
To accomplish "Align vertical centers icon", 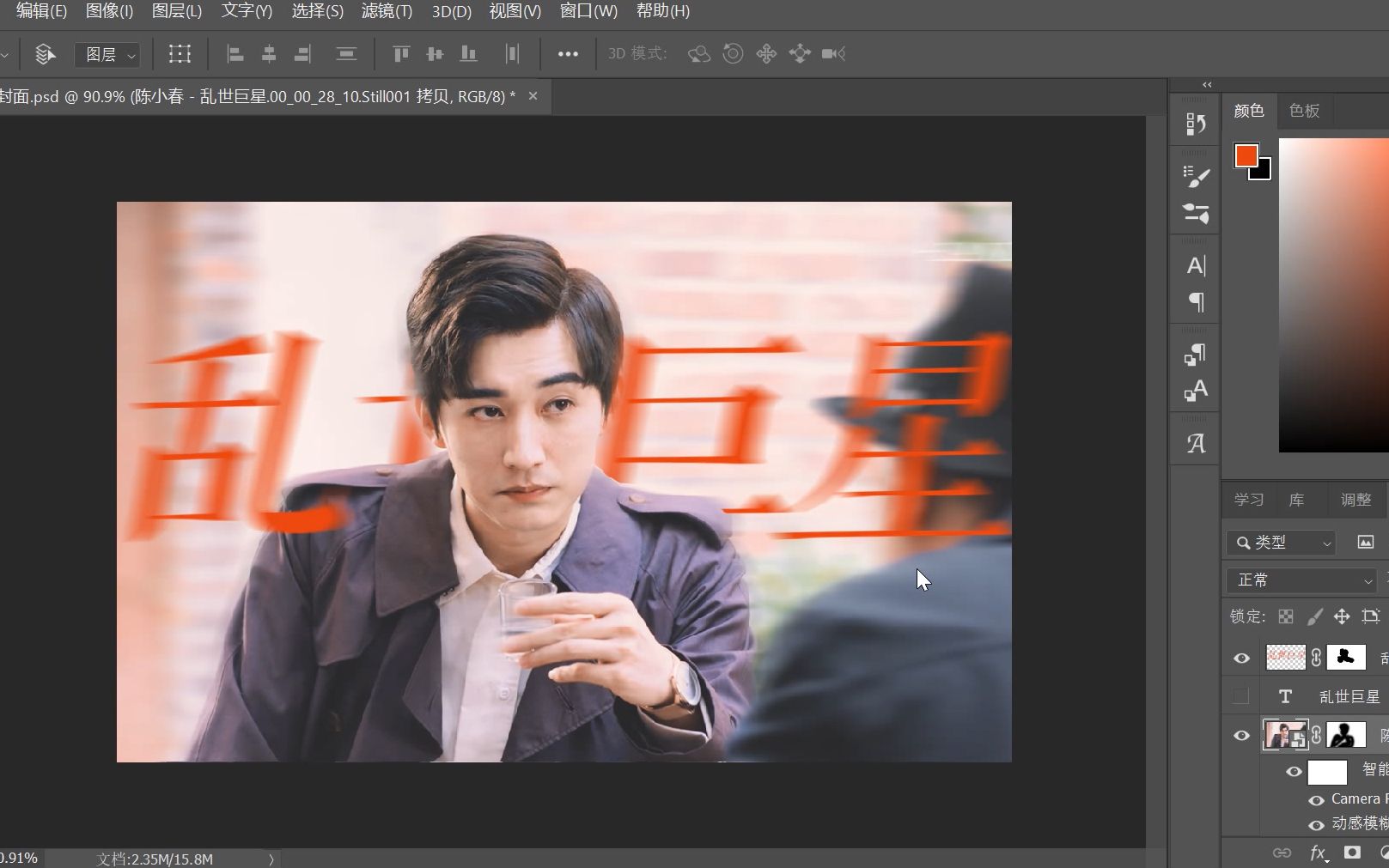I will coord(435,54).
